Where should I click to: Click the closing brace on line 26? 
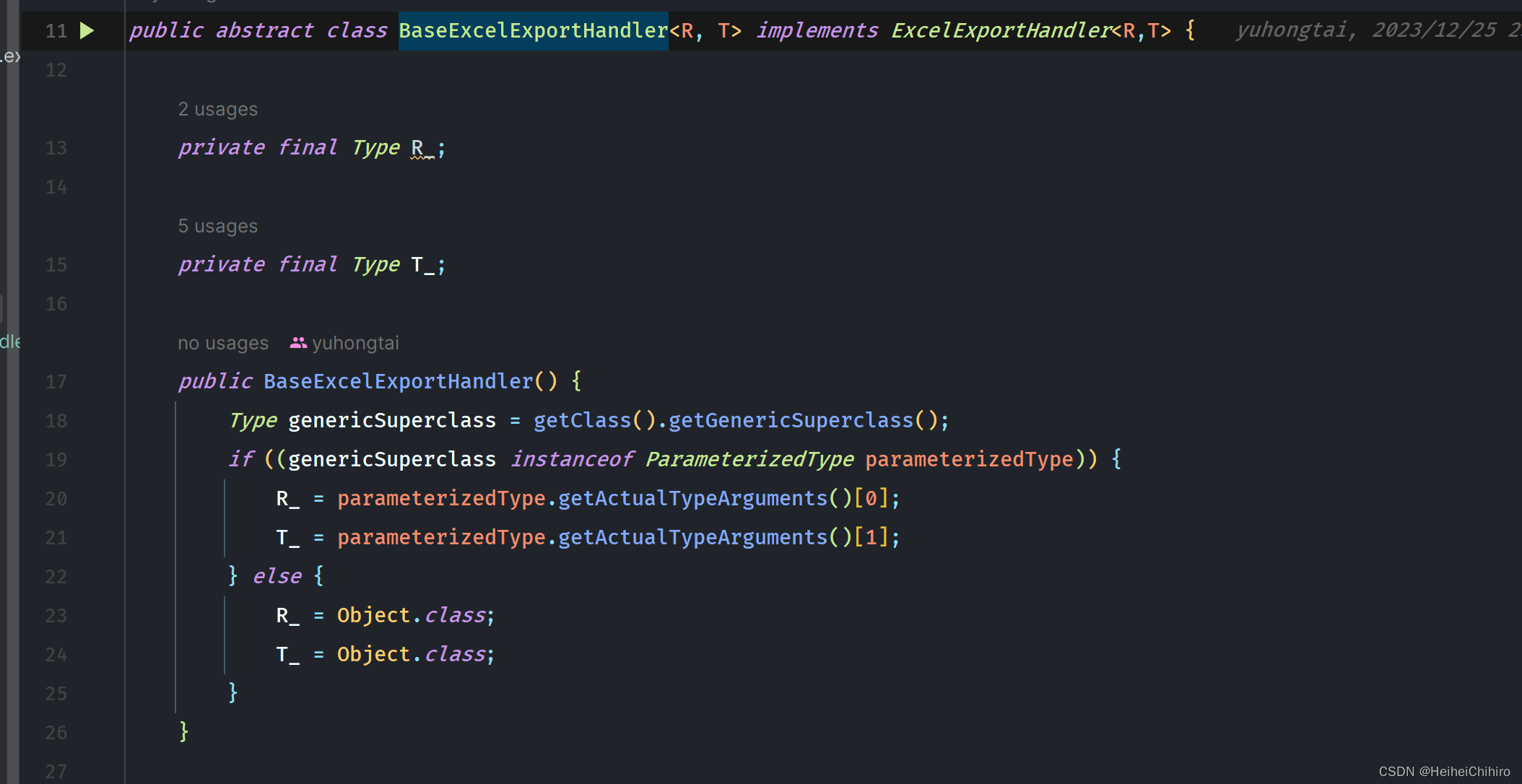click(184, 731)
